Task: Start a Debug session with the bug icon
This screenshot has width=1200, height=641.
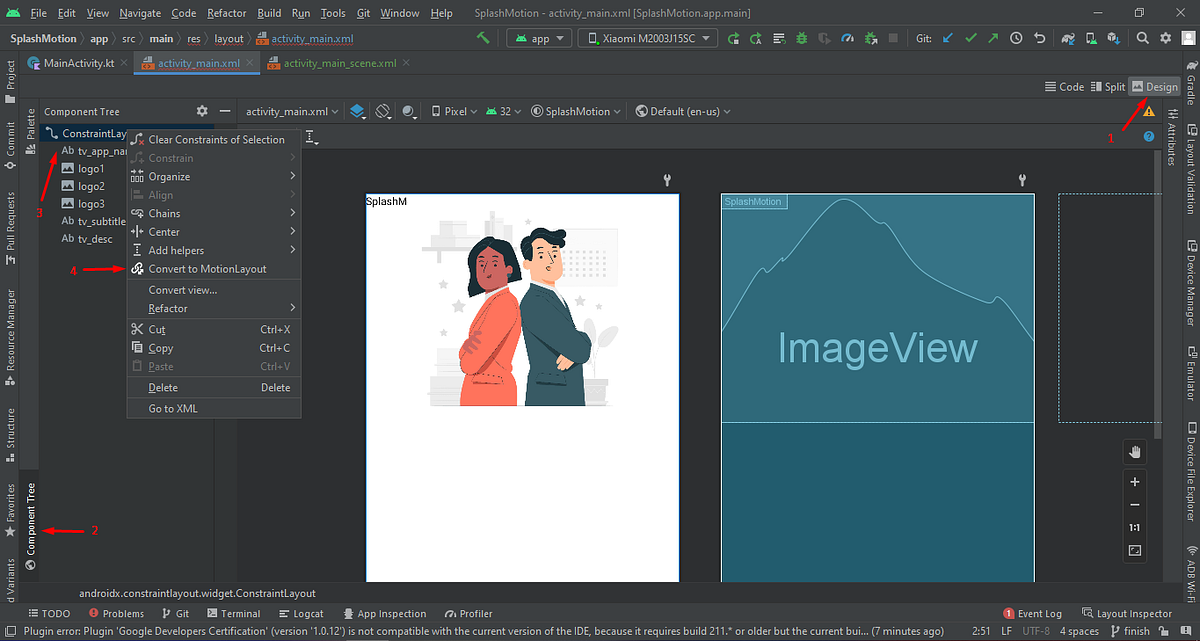Action: coord(800,37)
